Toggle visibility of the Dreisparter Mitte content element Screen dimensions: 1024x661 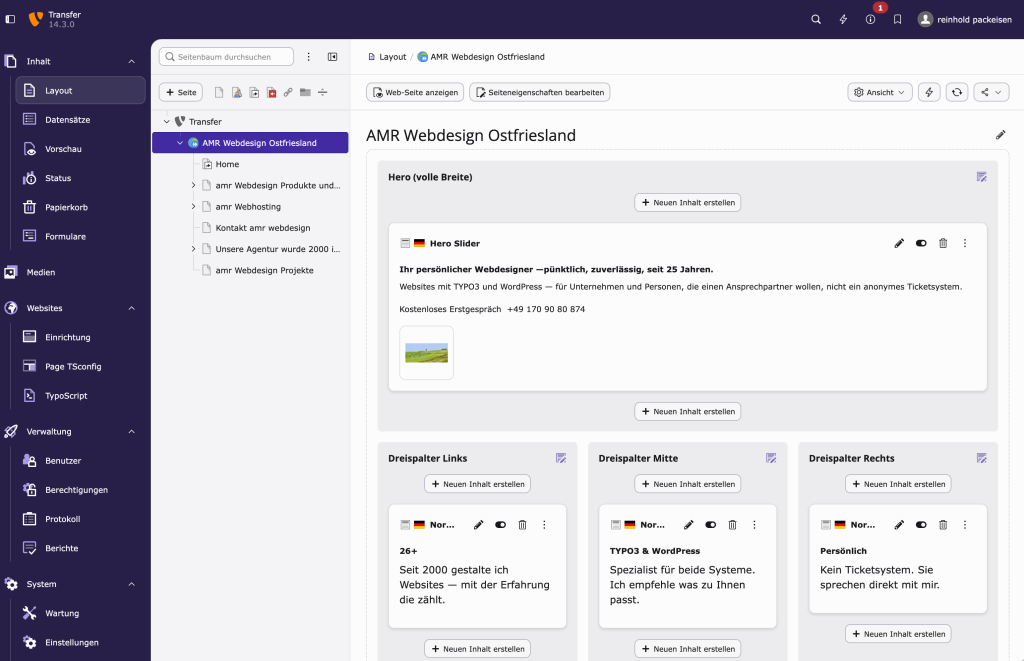pyautogui.click(x=710, y=524)
